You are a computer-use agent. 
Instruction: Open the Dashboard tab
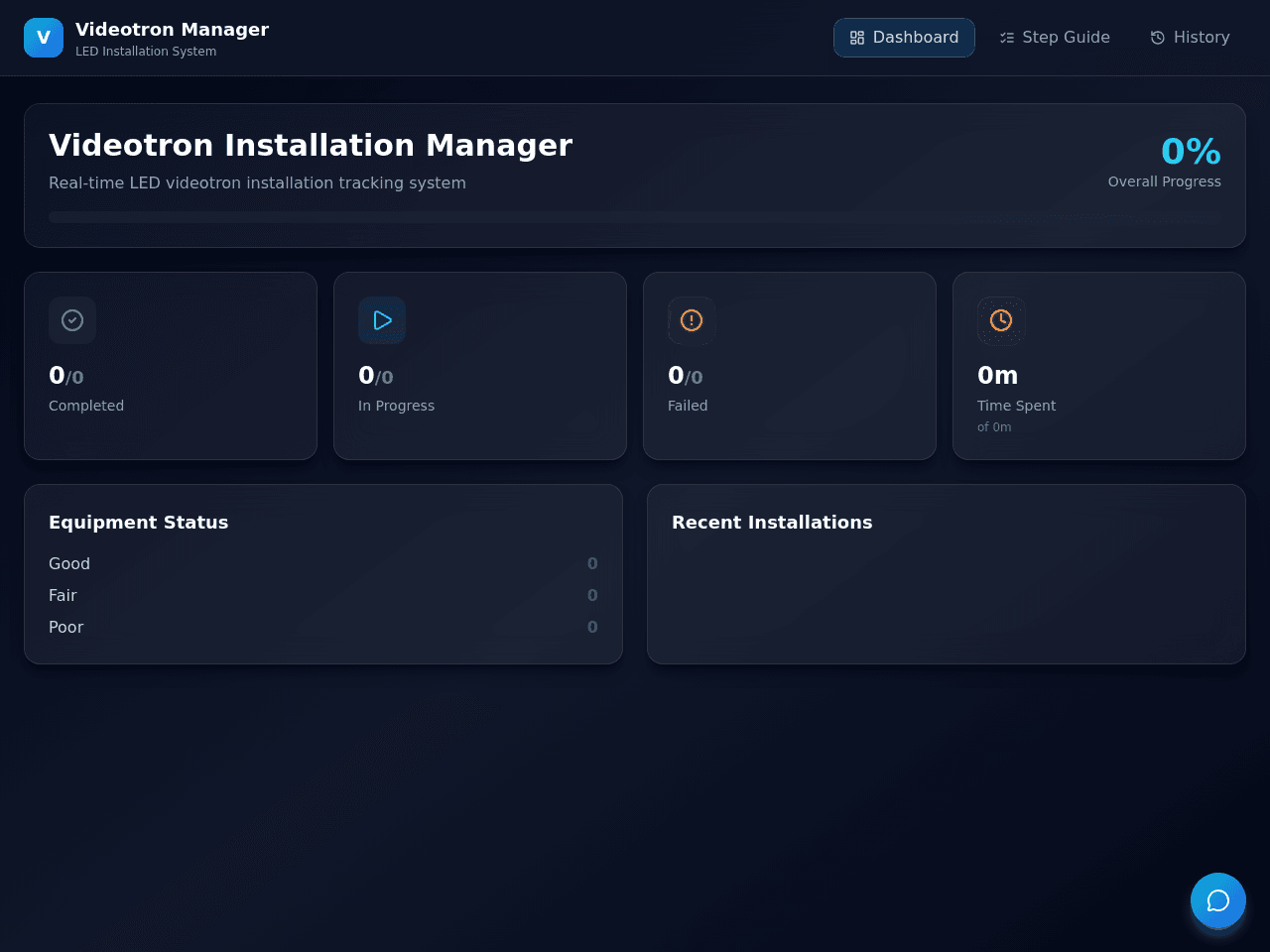904,38
